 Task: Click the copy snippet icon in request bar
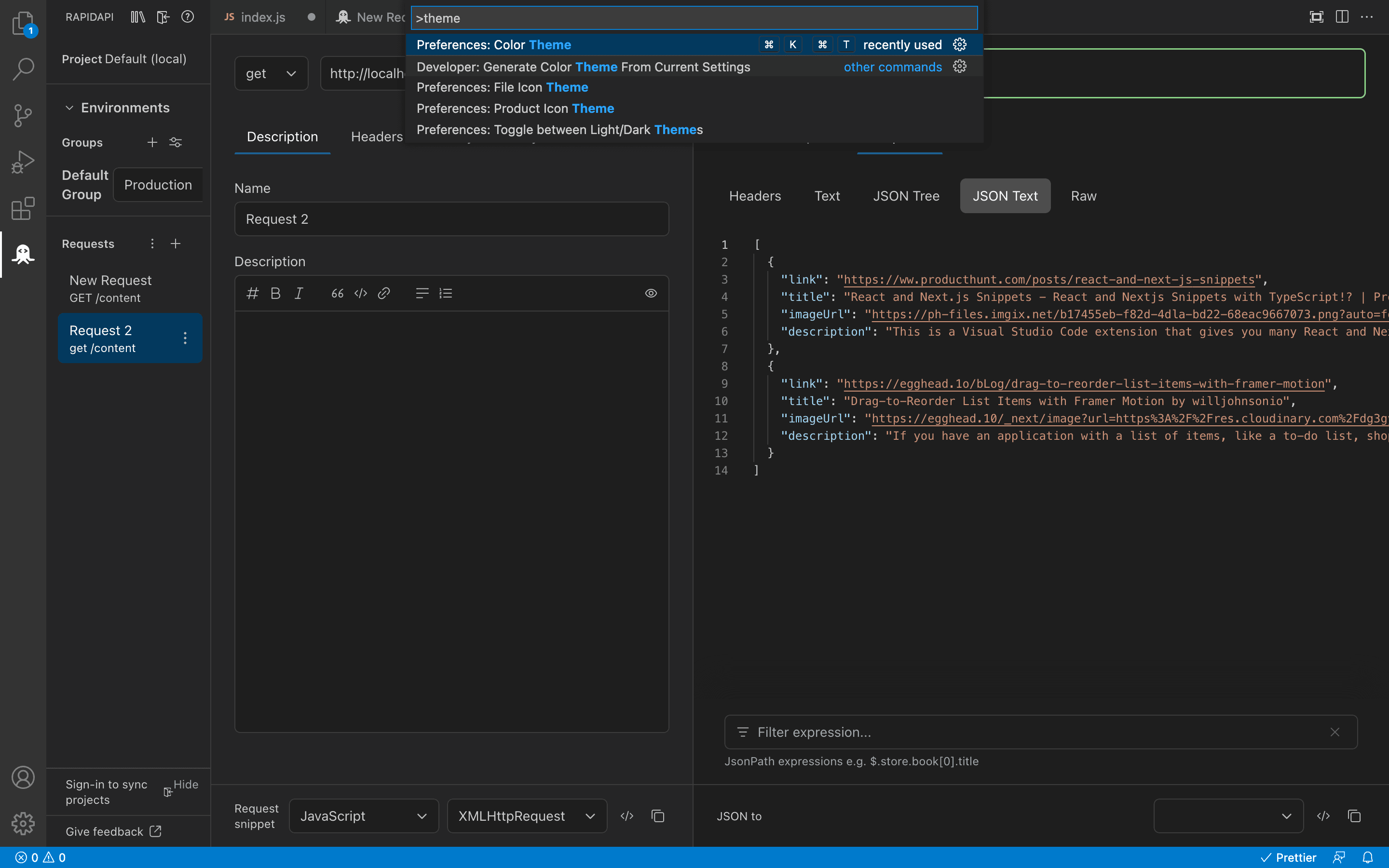(x=658, y=815)
